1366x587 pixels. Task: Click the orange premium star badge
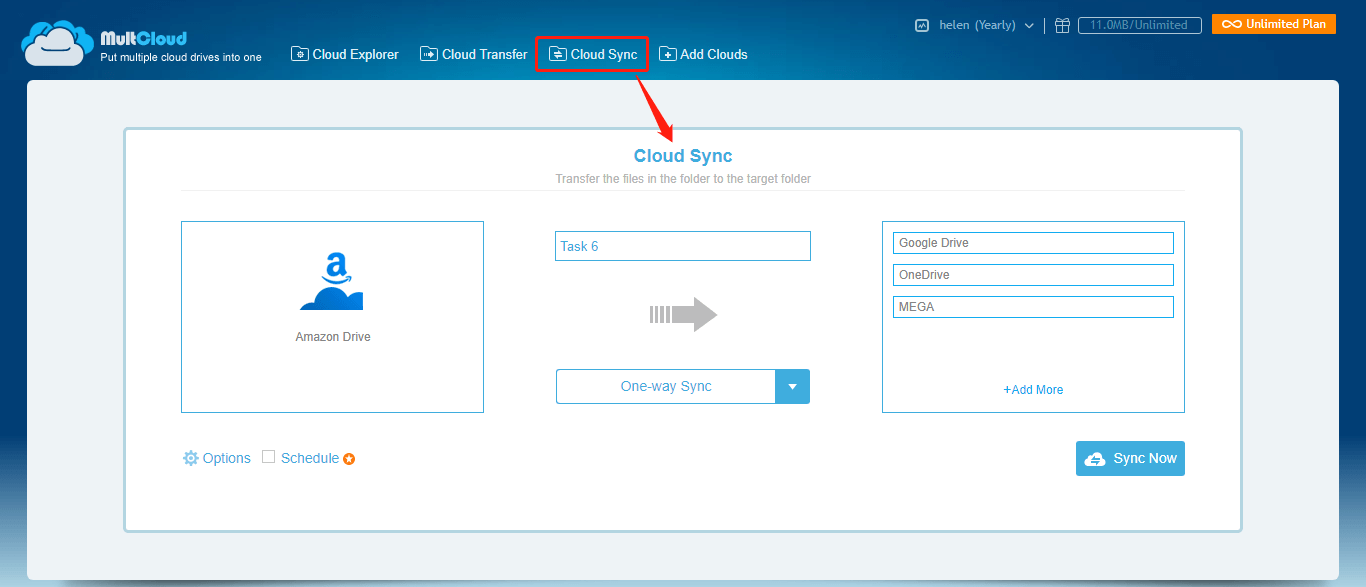[349, 459]
